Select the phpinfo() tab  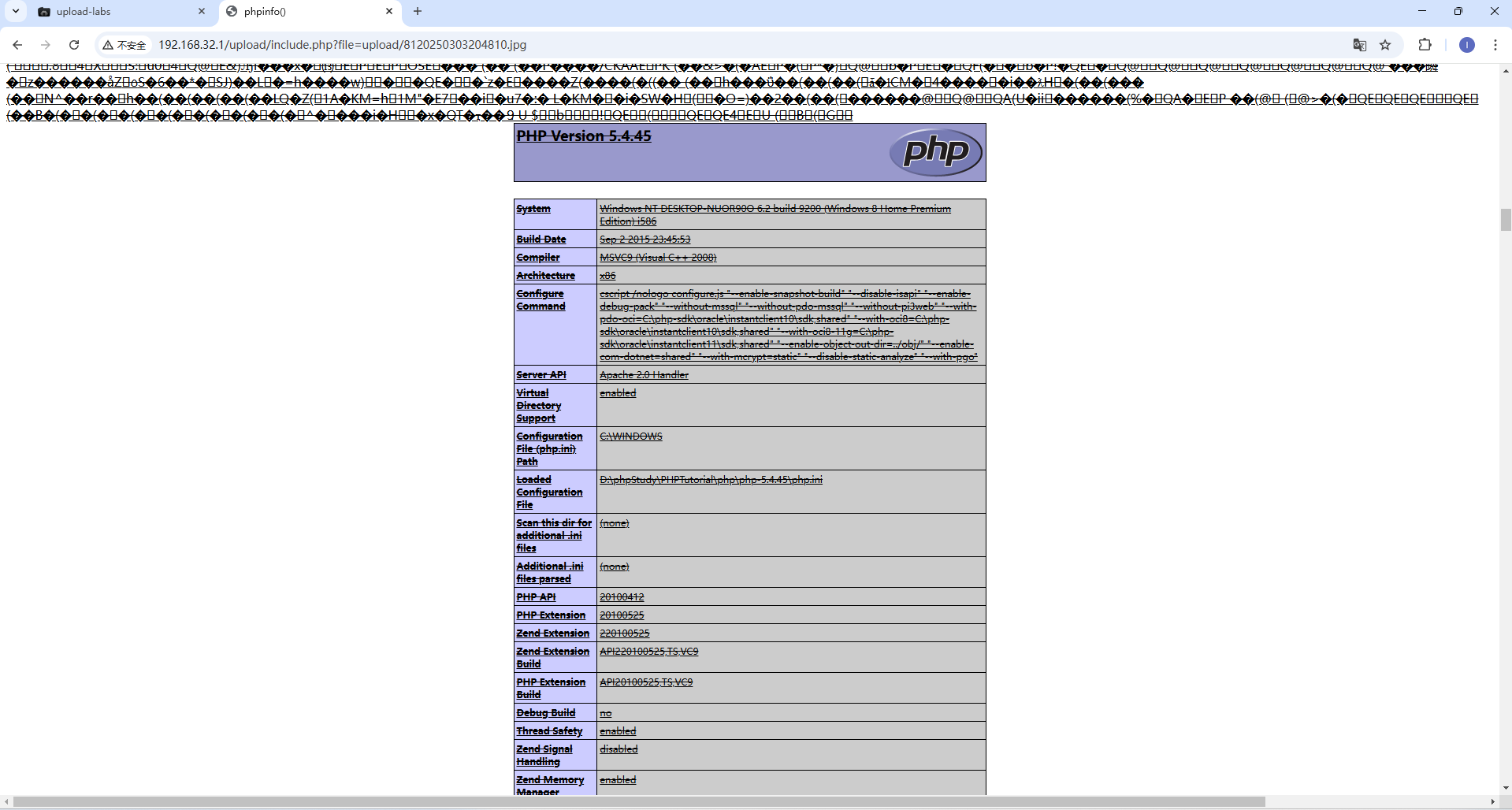point(309,11)
